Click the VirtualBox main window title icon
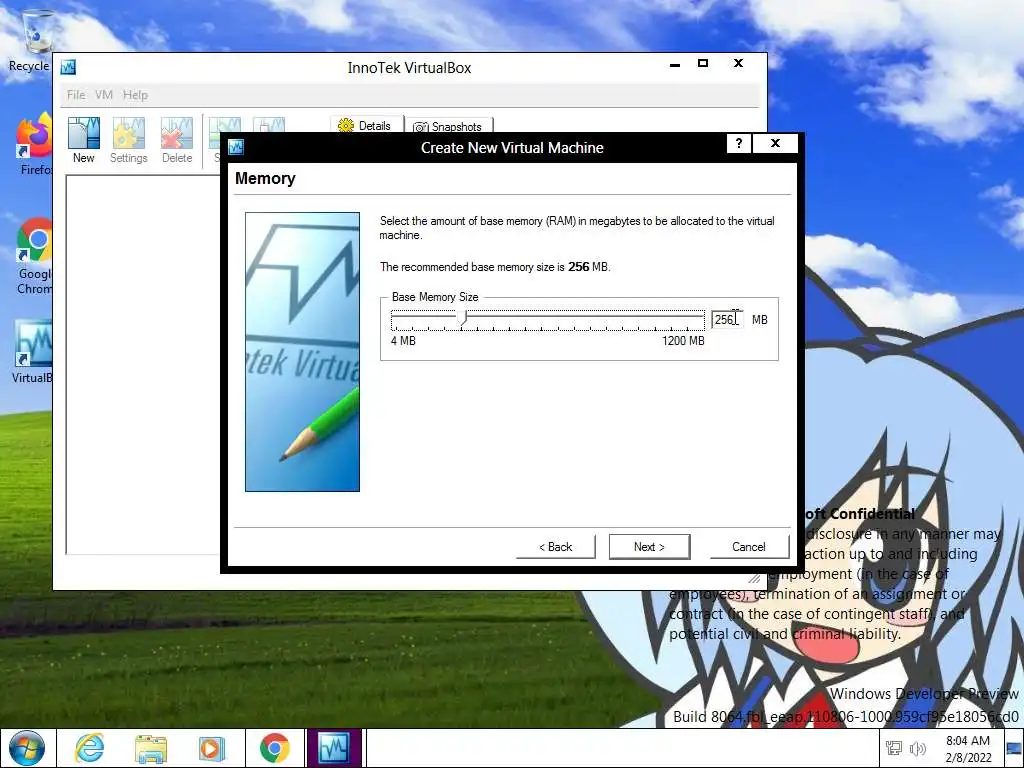 (x=68, y=67)
